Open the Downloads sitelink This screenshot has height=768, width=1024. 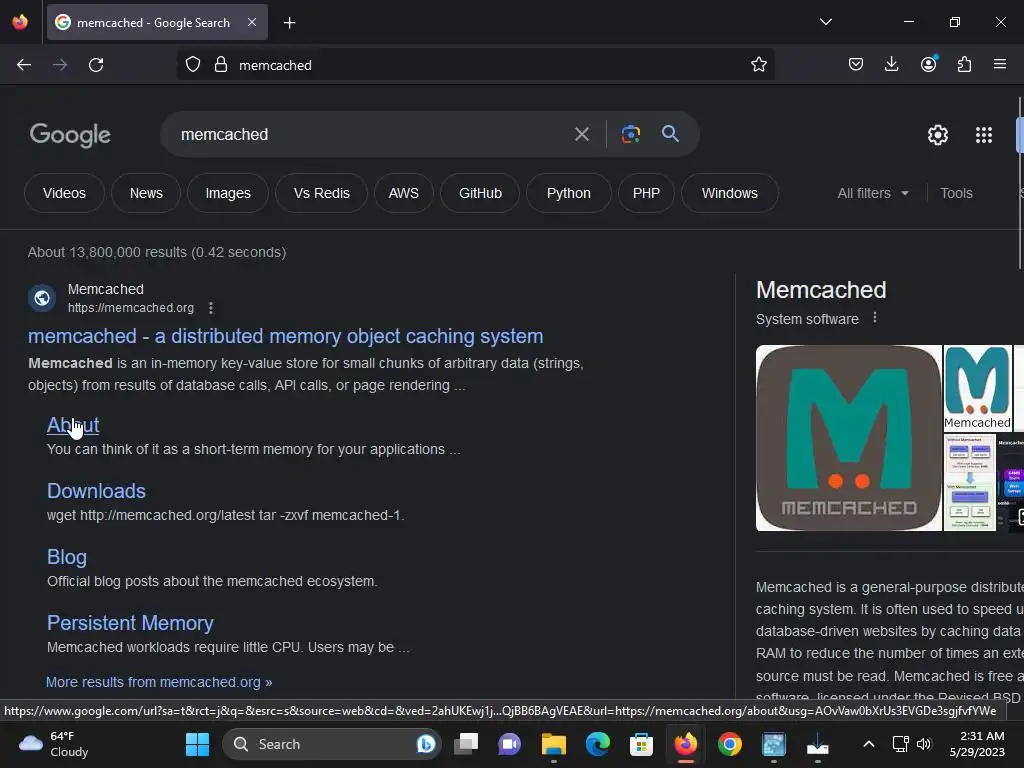96,491
